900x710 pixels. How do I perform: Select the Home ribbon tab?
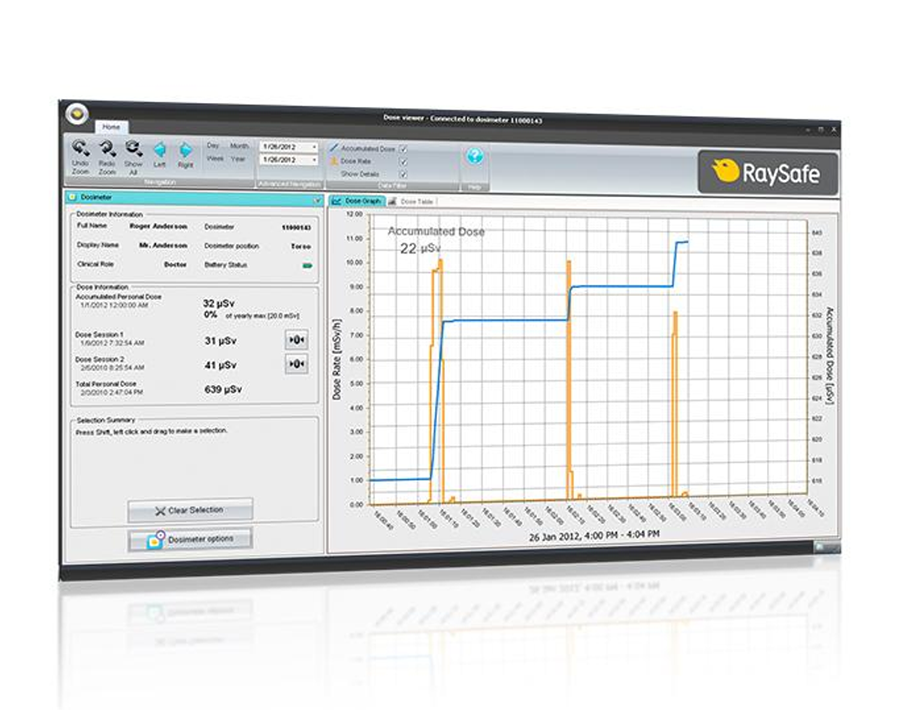pyautogui.click(x=110, y=127)
